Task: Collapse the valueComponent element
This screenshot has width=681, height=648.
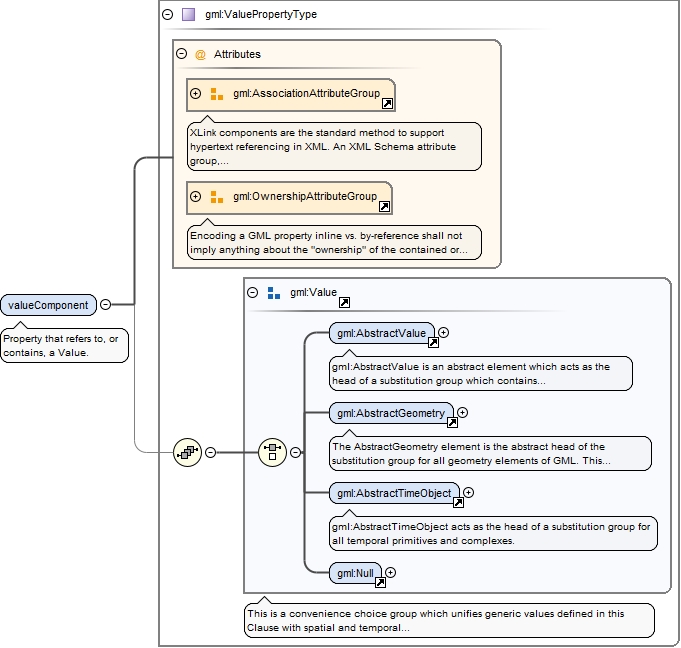Action: click(x=106, y=305)
